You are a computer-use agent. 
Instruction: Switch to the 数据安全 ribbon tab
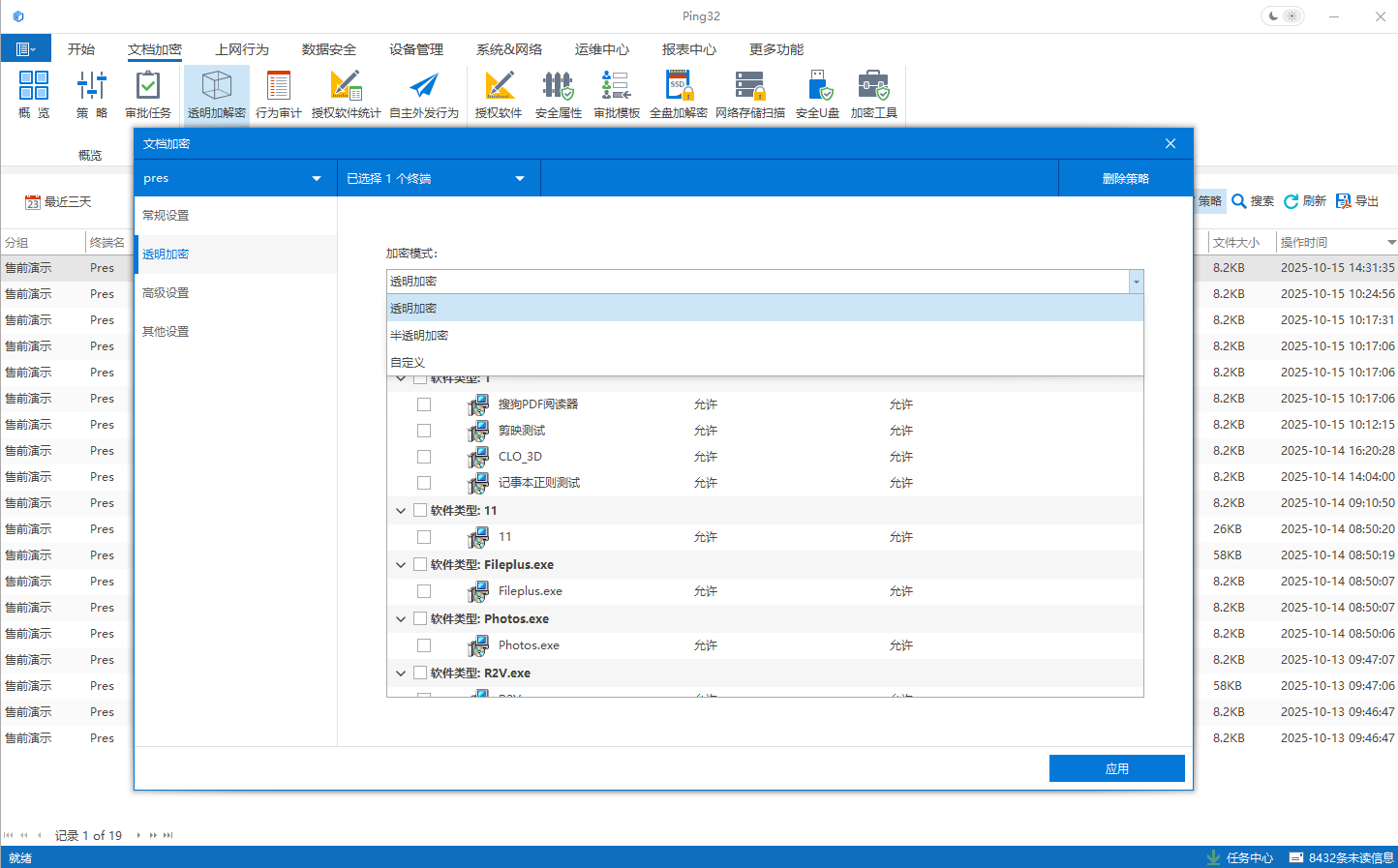328,49
